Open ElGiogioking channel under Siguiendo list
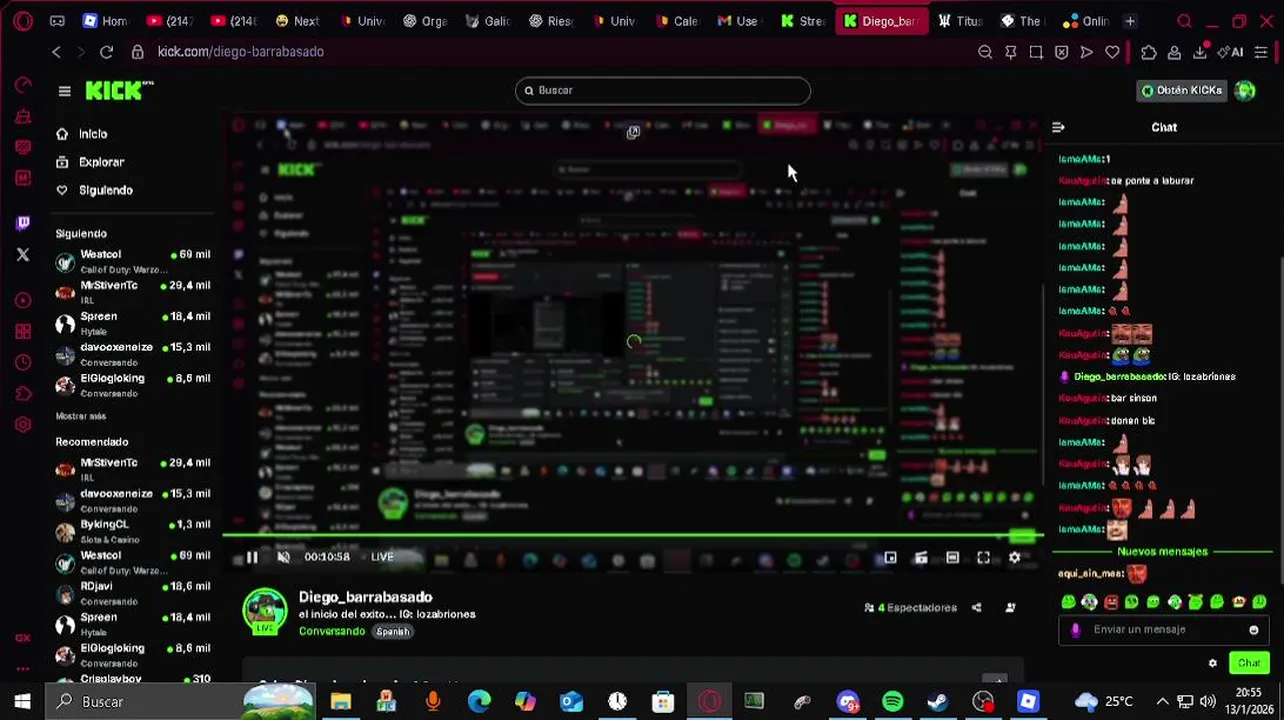 point(133,384)
